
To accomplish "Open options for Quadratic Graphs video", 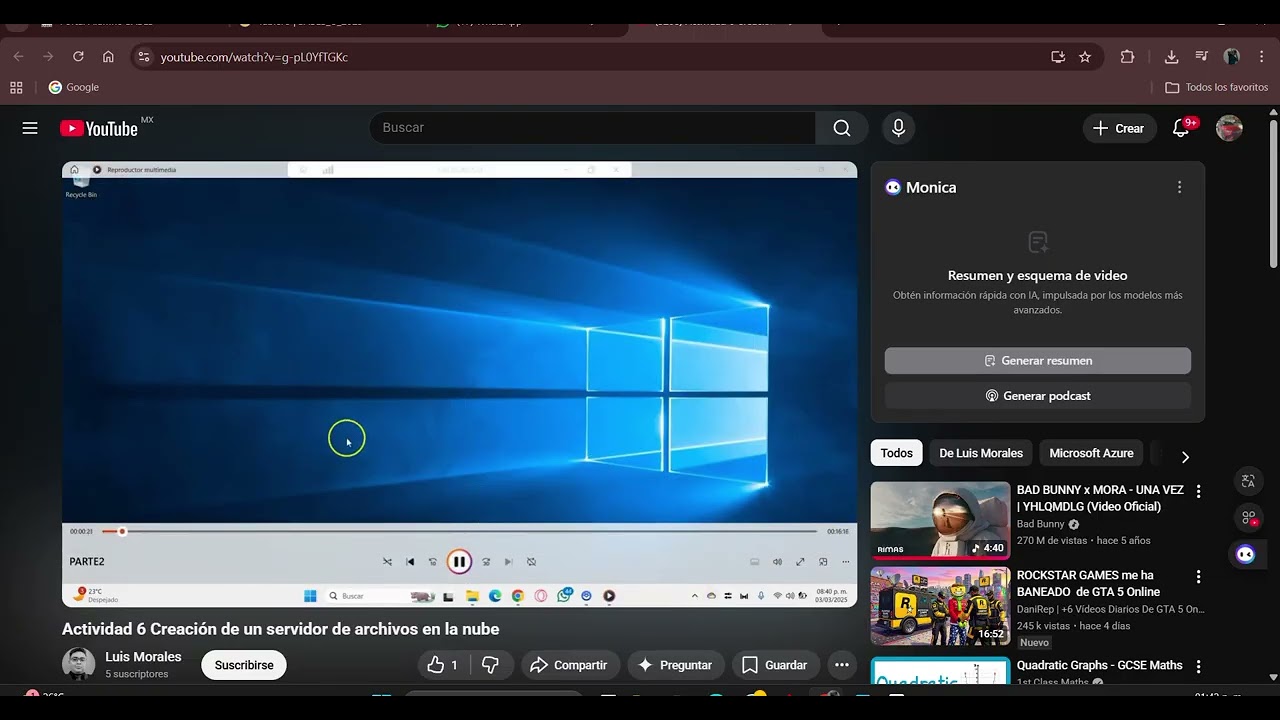I will [x=1198, y=666].
